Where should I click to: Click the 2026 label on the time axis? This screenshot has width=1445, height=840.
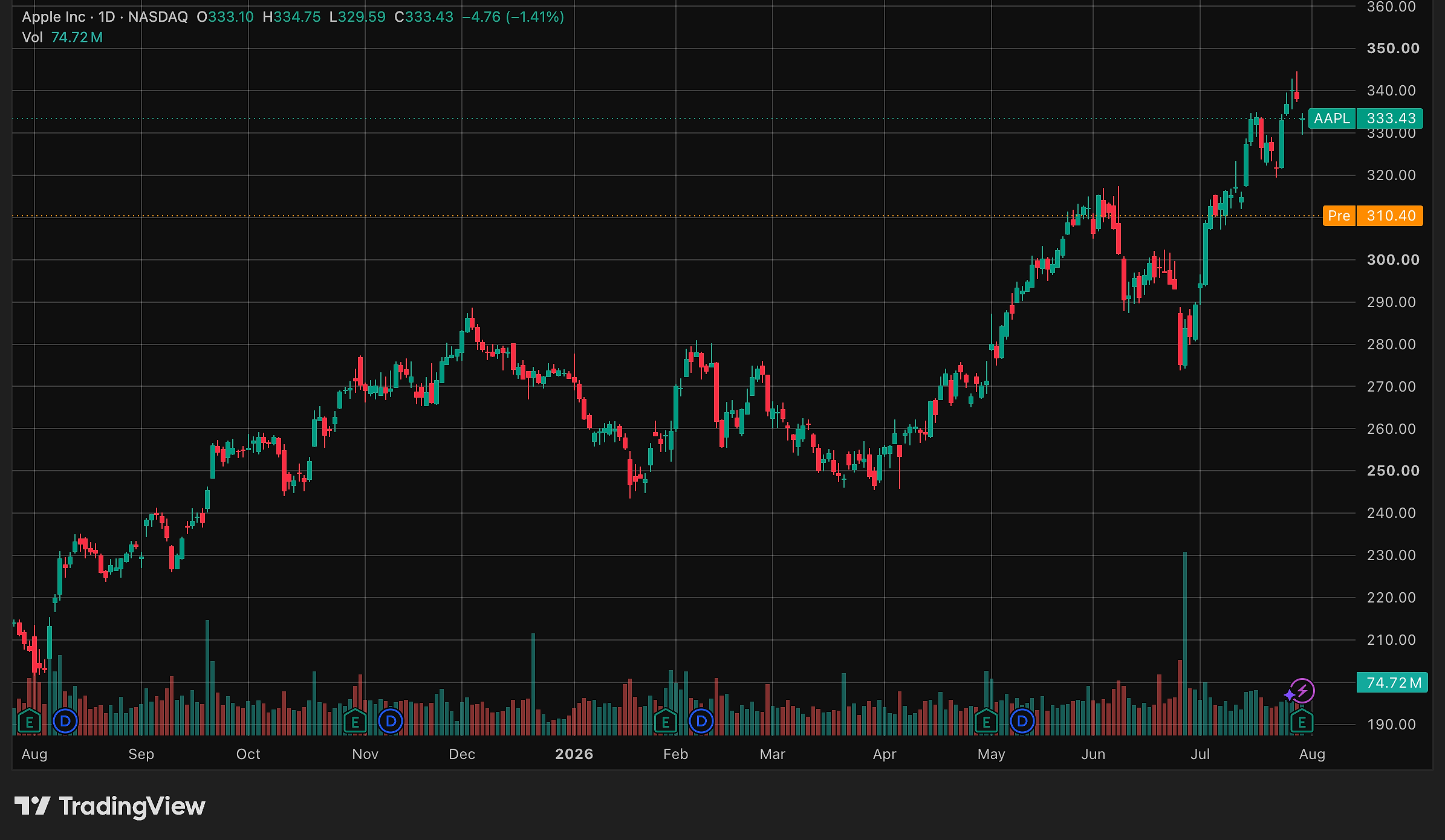click(x=574, y=754)
